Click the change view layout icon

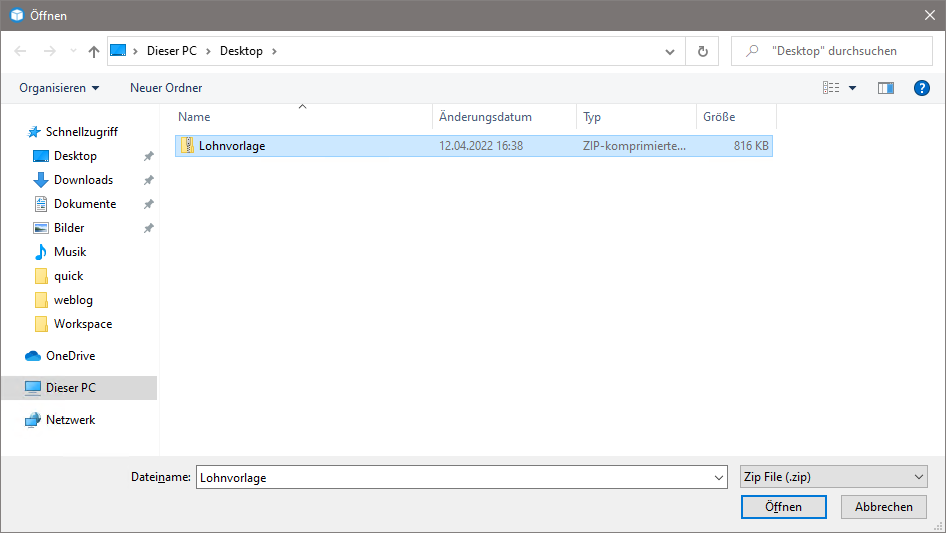tap(831, 88)
